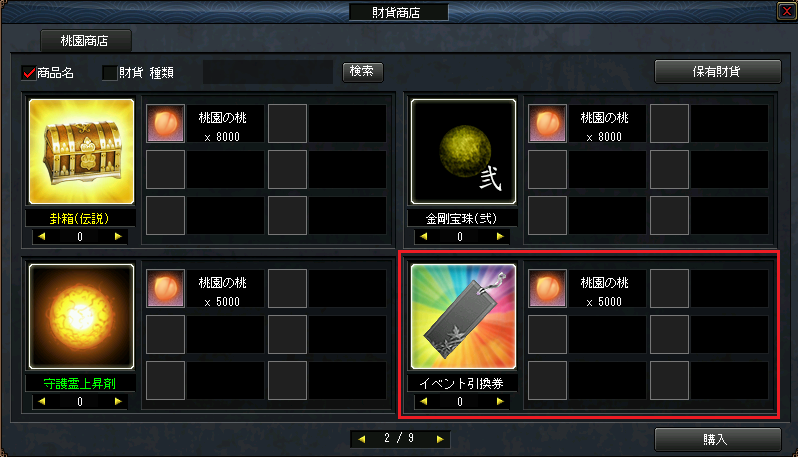The height and width of the screenshot is (457, 798).
Task: Click the peach cost icon for イベント引換券
Action: point(547,289)
